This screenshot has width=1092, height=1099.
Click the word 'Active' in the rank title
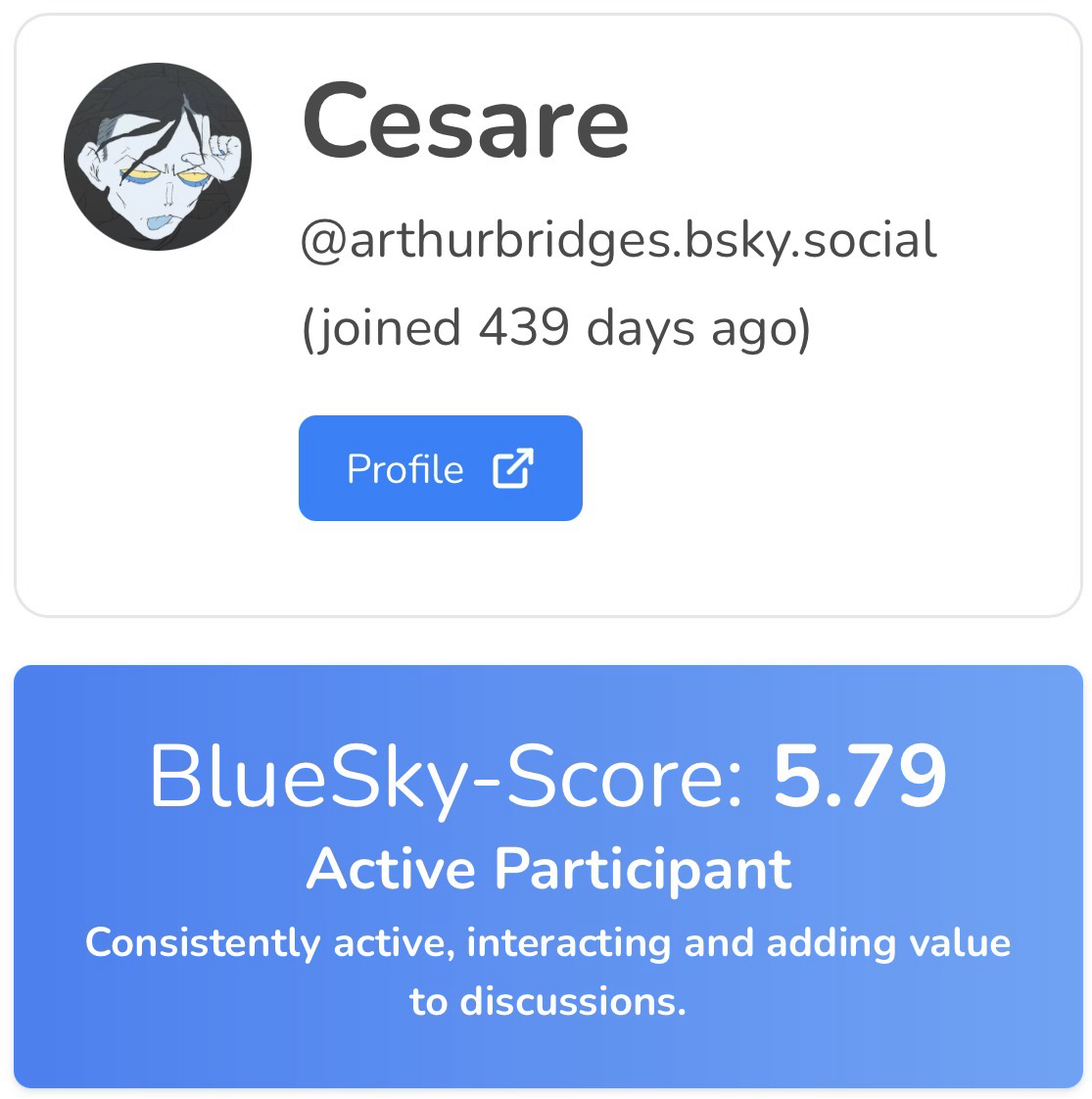pyautogui.click(x=392, y=869)
